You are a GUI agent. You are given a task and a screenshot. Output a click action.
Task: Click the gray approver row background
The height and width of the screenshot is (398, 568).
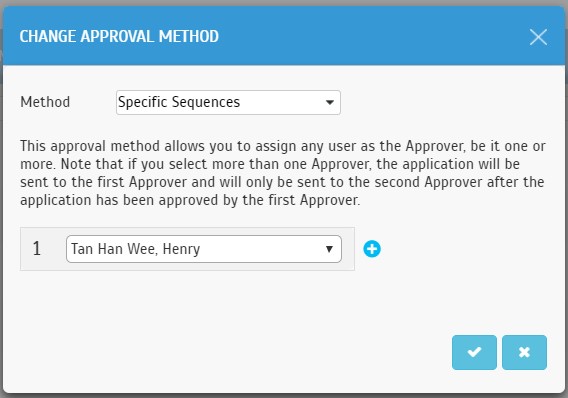pyautogui.click(x=187, y=249)
